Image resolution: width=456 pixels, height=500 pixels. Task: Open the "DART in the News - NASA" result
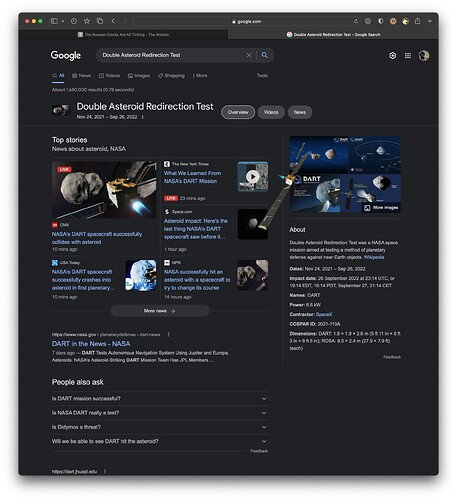[x=91, y=344]
